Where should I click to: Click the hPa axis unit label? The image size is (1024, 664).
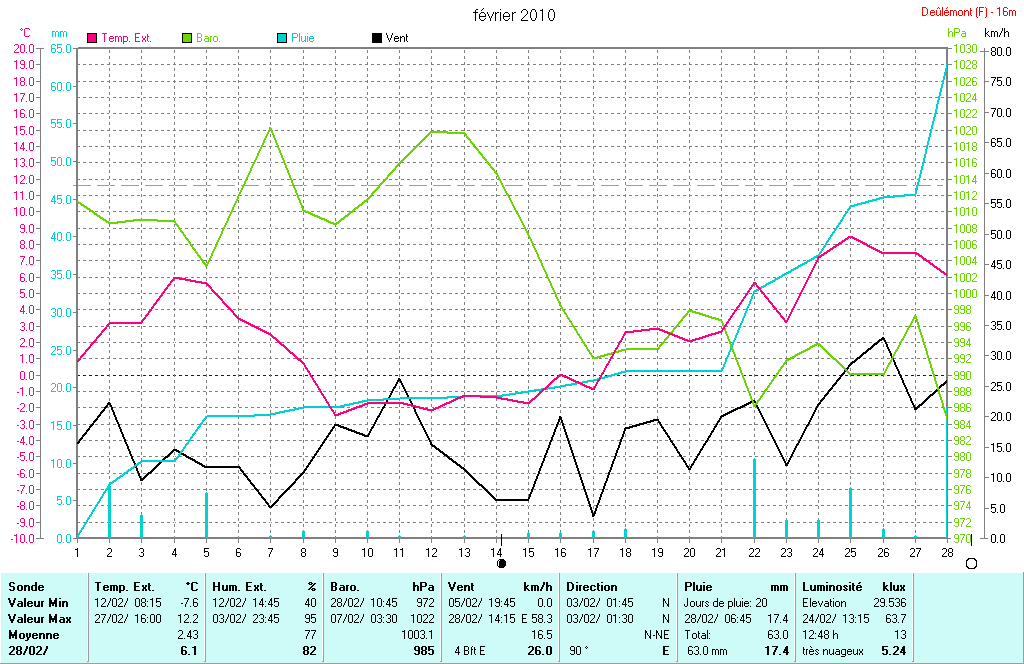[x=956, y=33]
